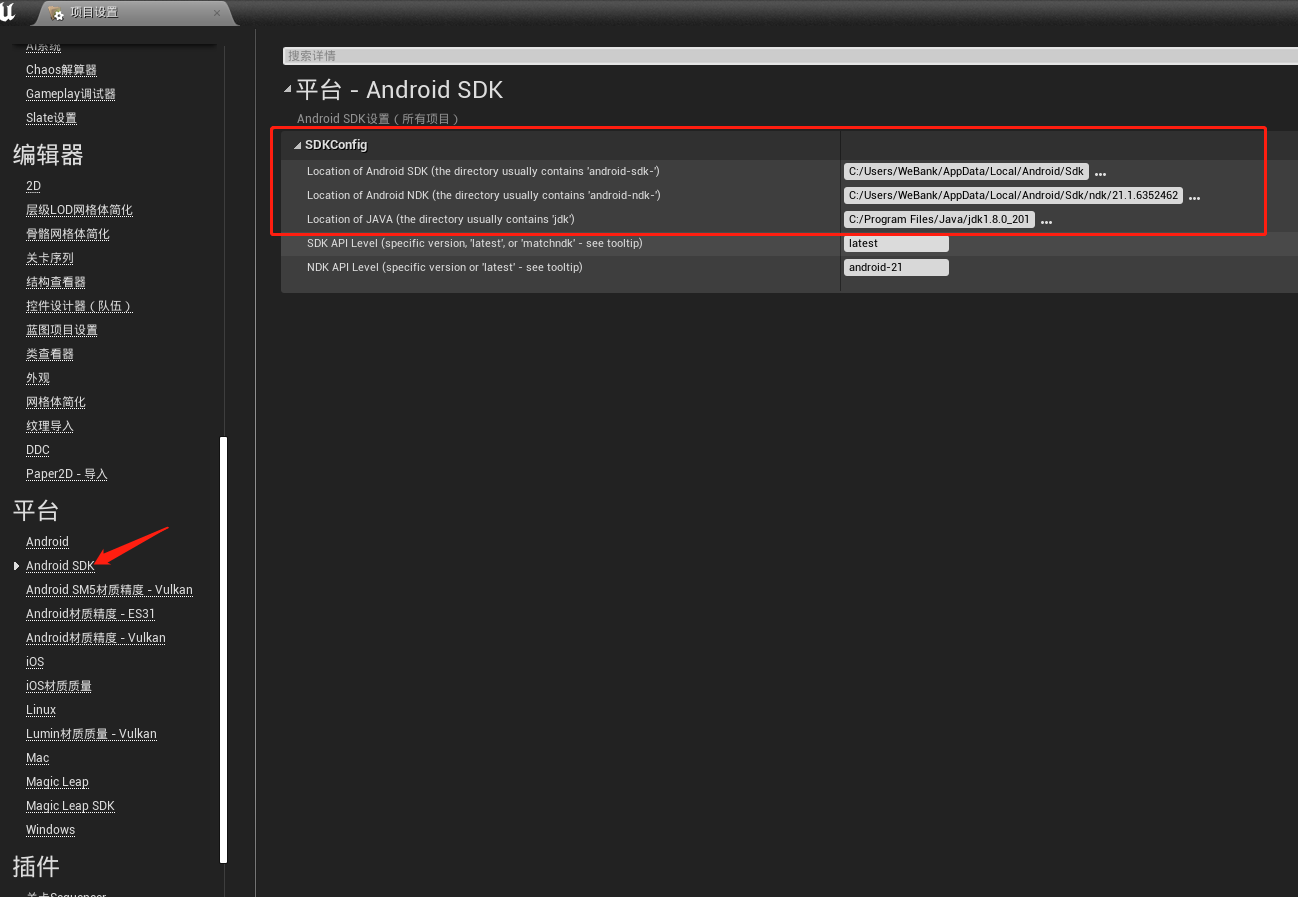Browse for Android SDK location folder
This screenshot has height=897, width=1298.
pyautogui.click(x=1100, y=172)
